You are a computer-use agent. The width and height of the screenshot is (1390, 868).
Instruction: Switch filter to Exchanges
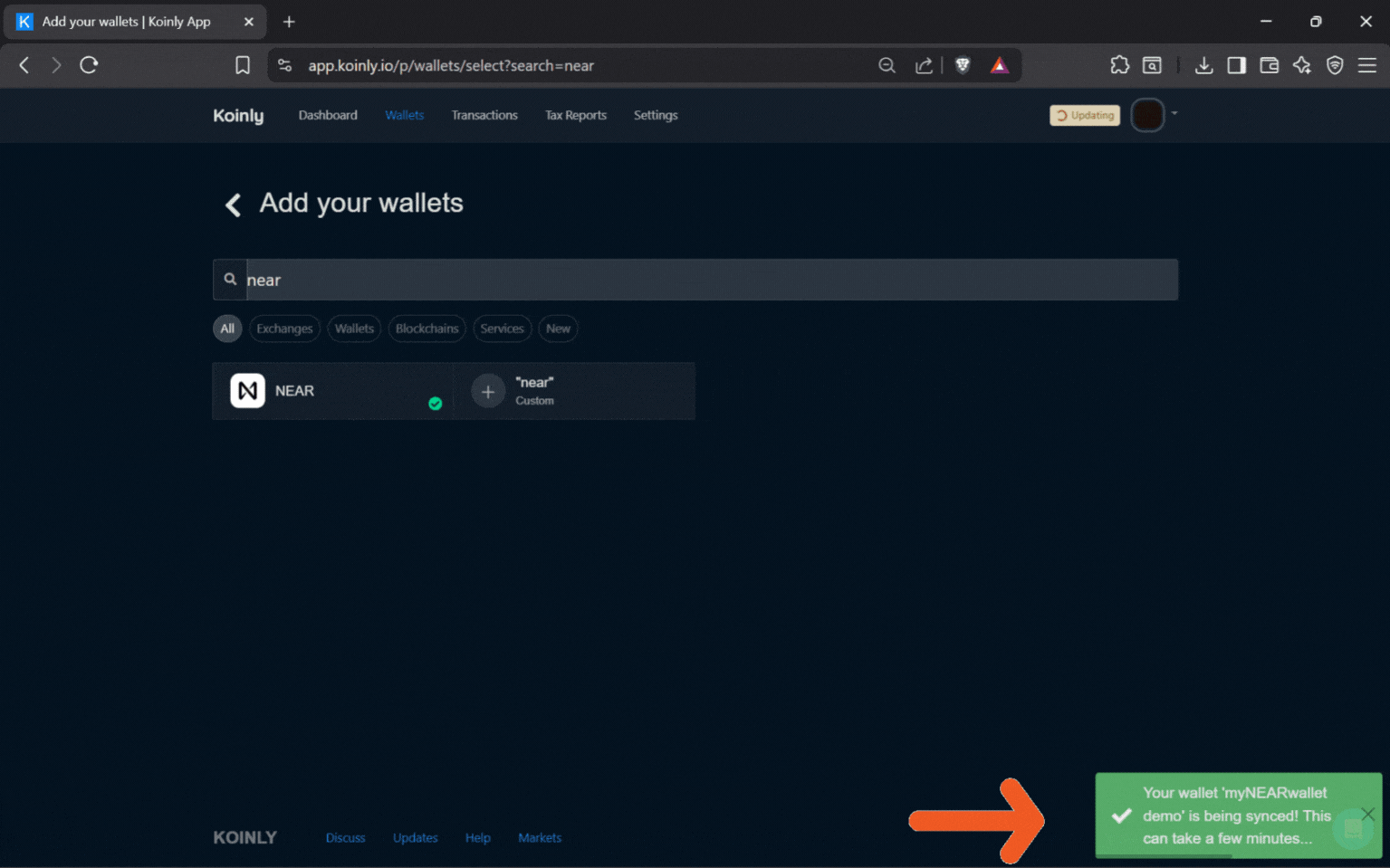click(x=283, y=329)
